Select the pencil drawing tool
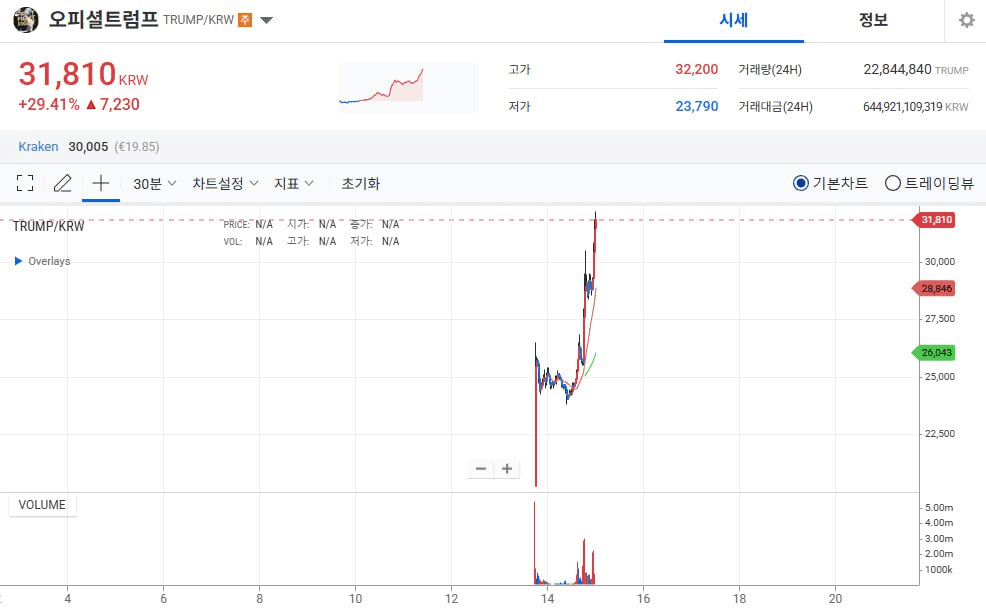Screen dimensions: 986x610 point(62,183)
